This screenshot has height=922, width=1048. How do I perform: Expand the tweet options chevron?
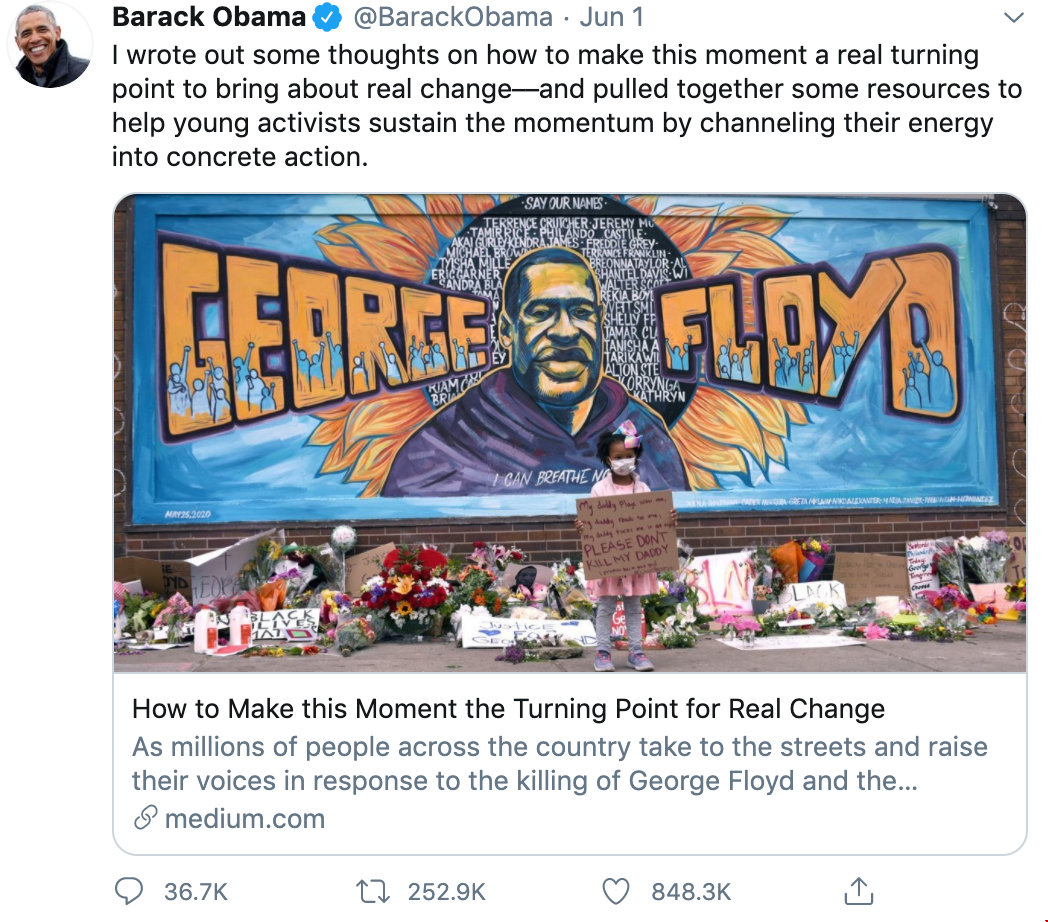(1014, 18)
